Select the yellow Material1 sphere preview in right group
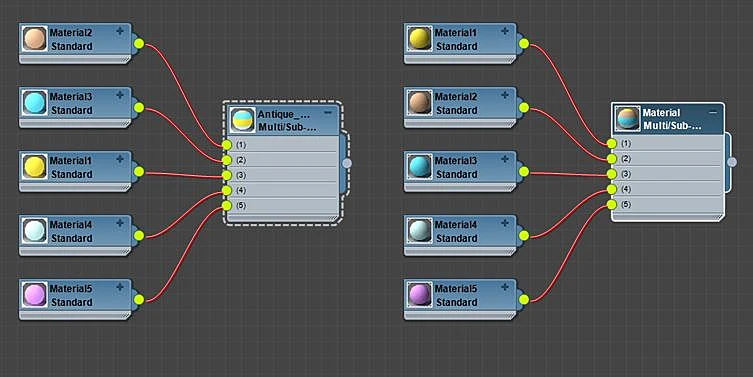 (420, 39)
